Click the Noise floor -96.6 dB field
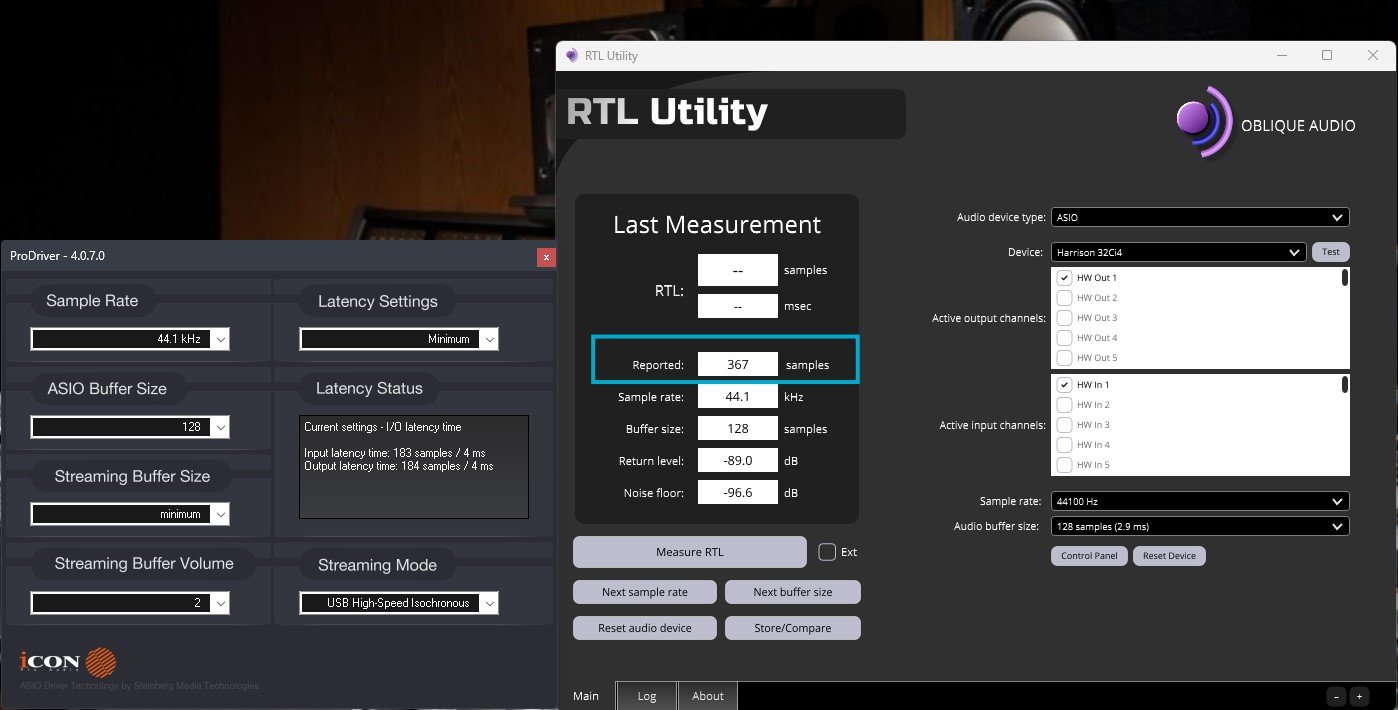This screenshot has height=710, width=1398. point(738,493)
